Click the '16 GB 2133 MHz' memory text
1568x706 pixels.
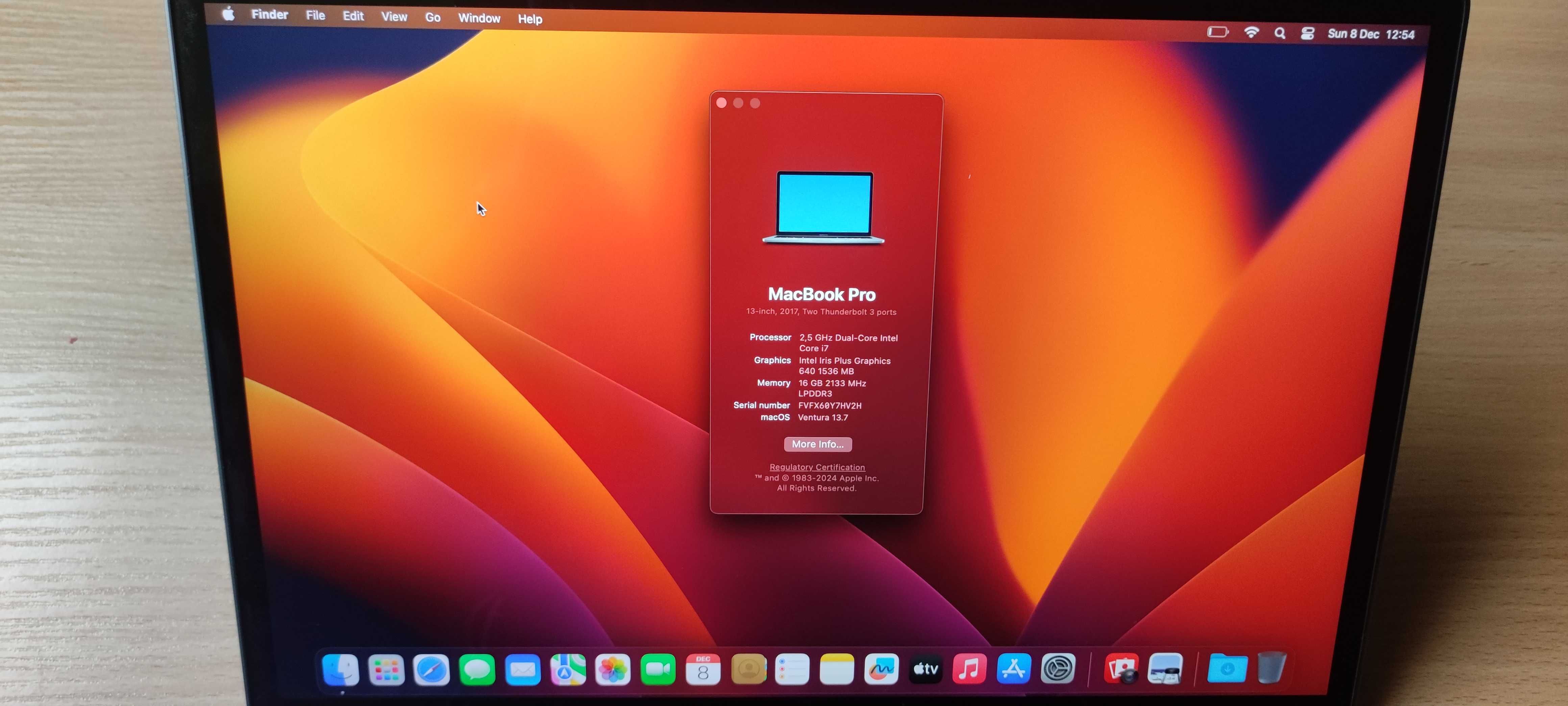click(x=832, y=383)
